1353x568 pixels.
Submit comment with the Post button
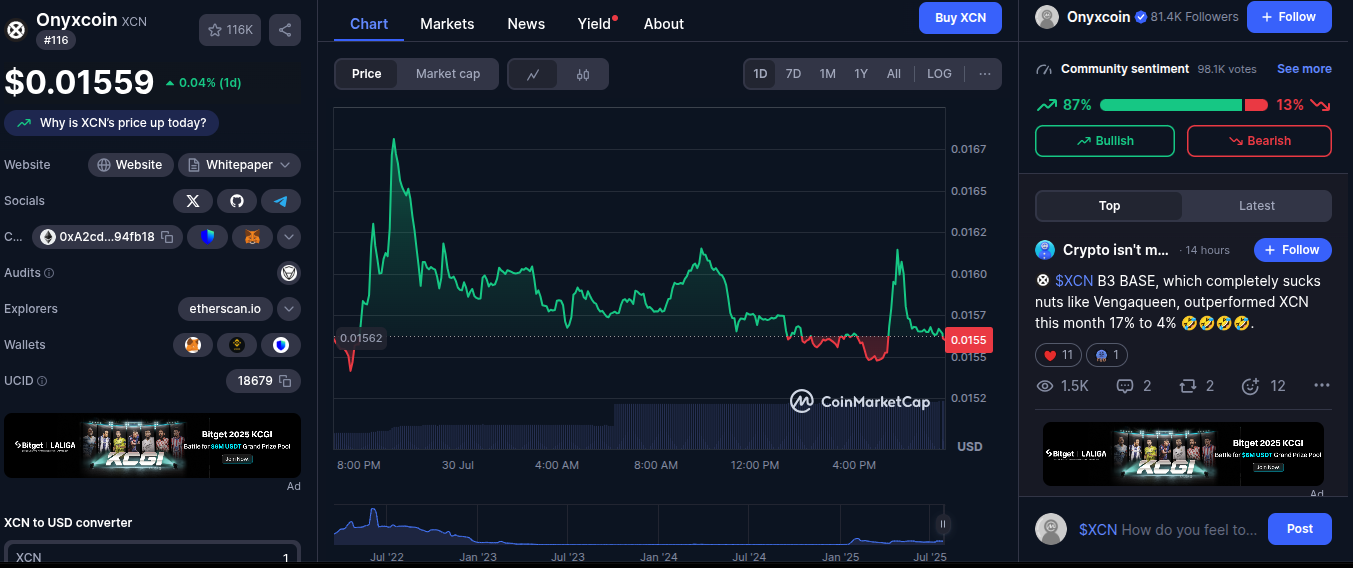coord(1300,529)
